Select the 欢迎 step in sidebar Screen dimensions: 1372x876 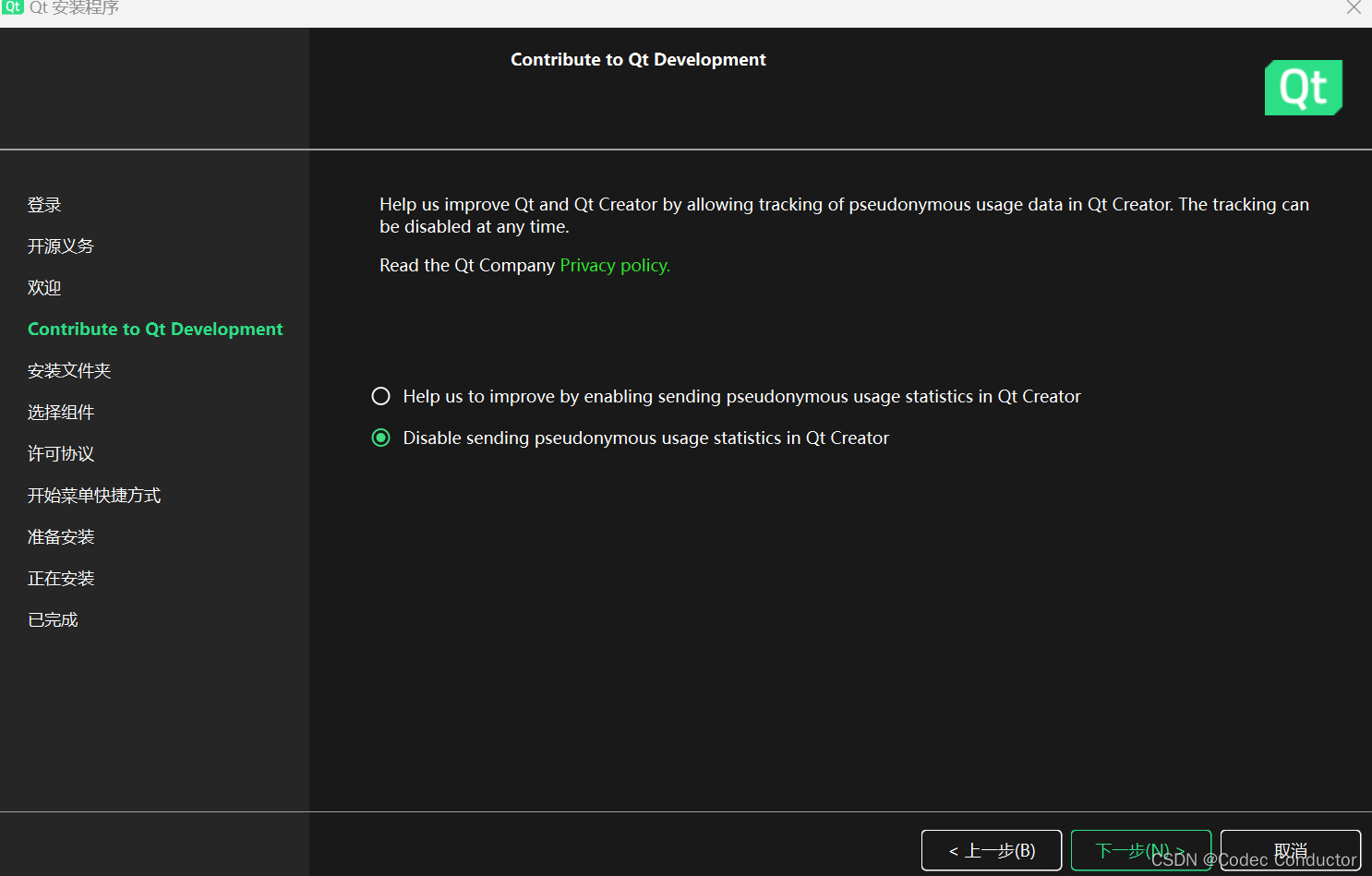[44, 288]
